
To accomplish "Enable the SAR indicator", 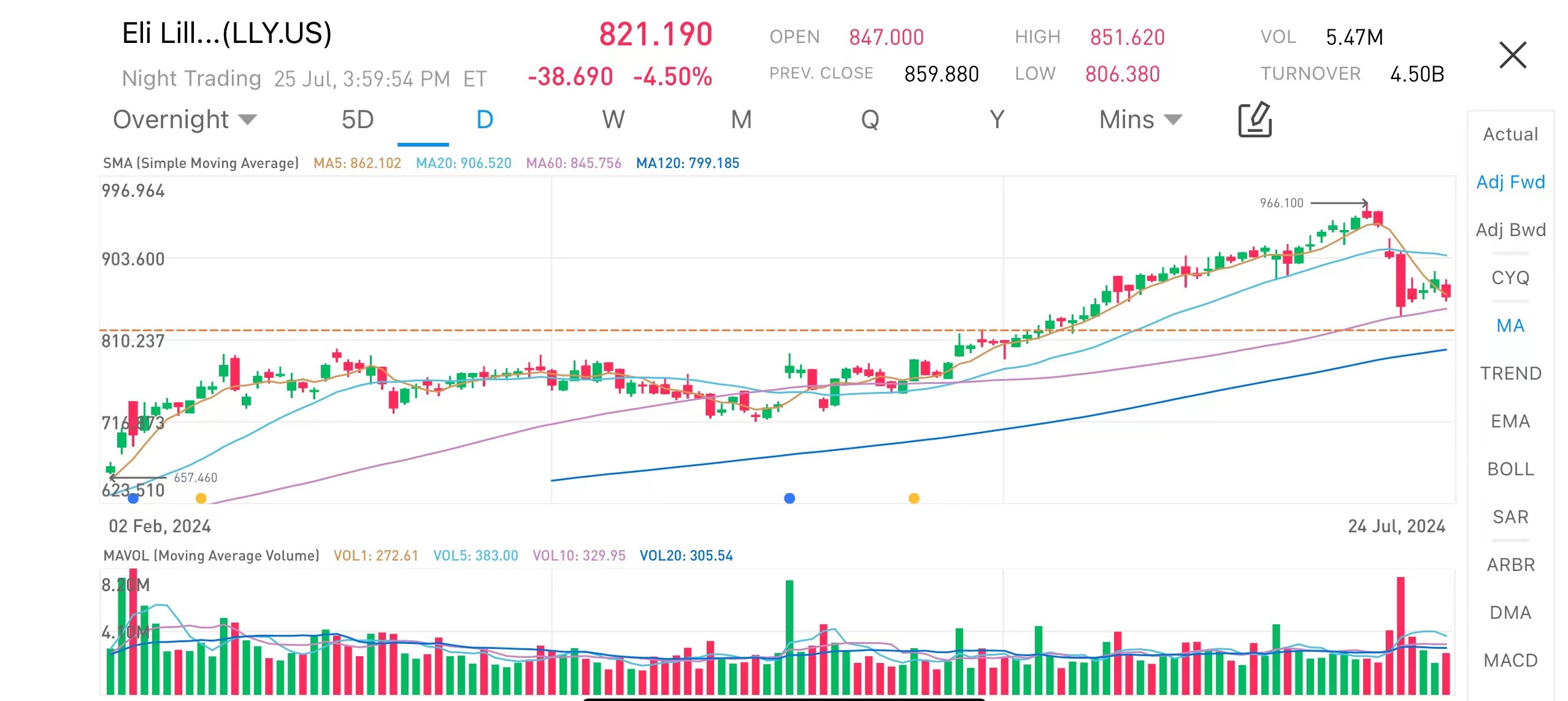I will (1510, 517).
